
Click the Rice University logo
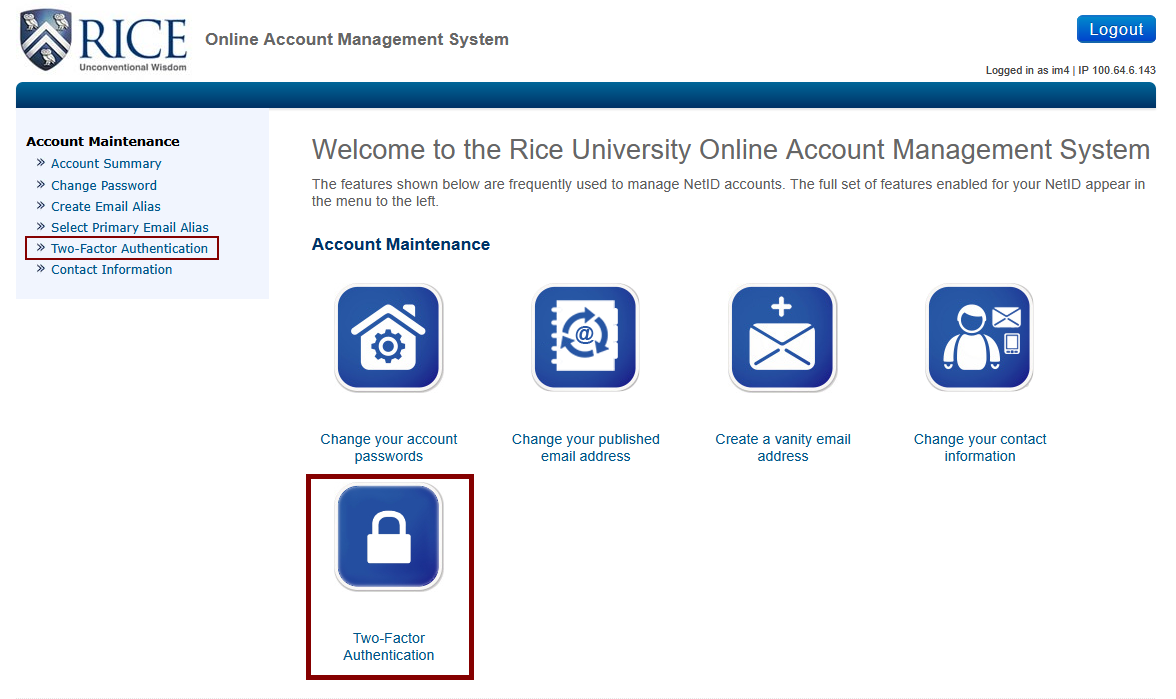click(104, 42)
